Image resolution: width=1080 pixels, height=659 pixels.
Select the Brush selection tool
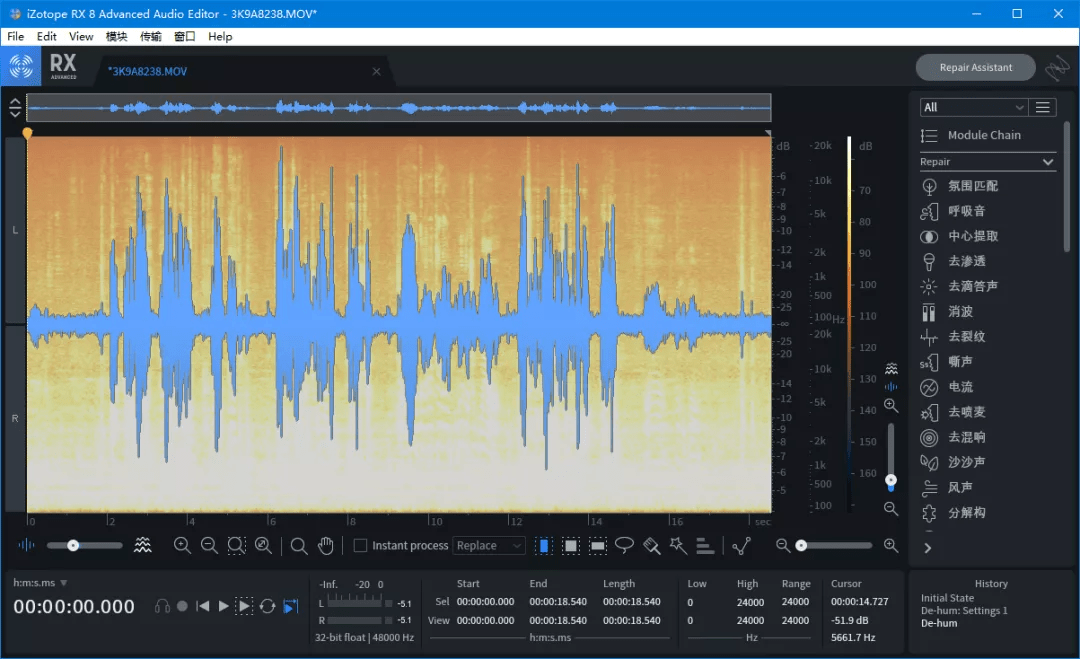[x=652, y=546]
